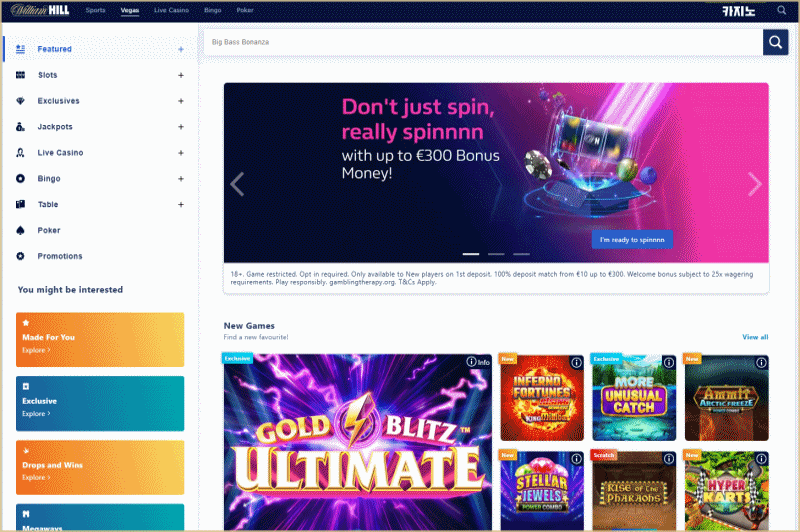
Task: Open the Megaways card
Action: coord(100,517)
